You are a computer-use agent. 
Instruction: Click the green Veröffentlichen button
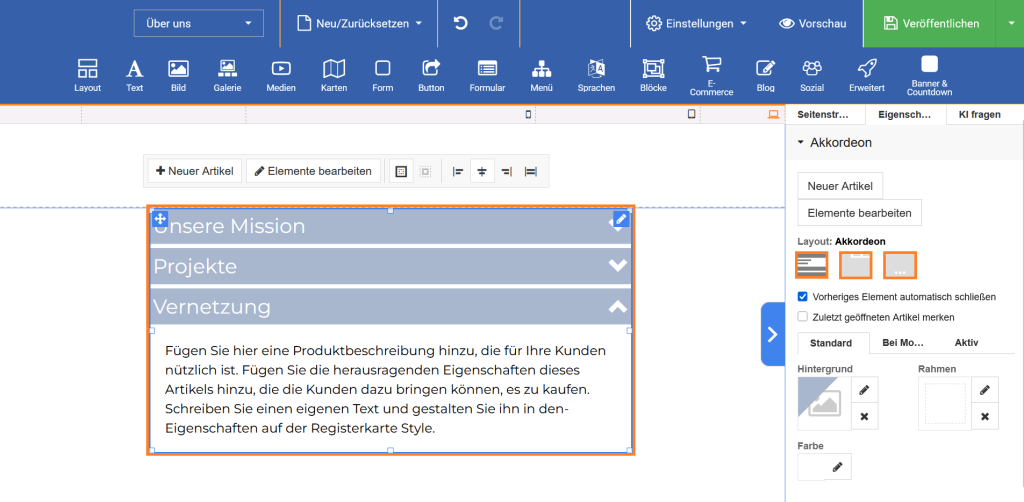(929, 23)
